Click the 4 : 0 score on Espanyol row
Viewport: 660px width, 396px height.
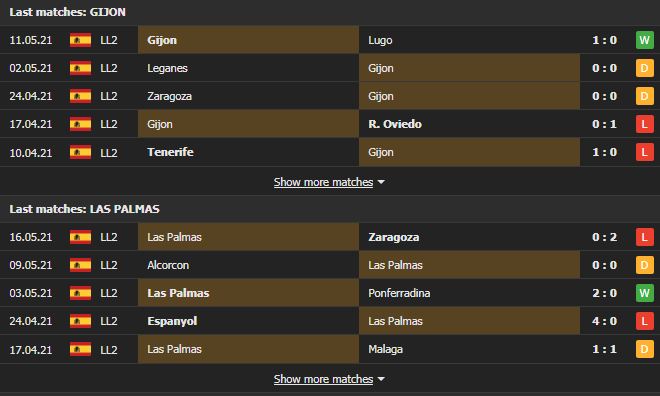point(604,321)
